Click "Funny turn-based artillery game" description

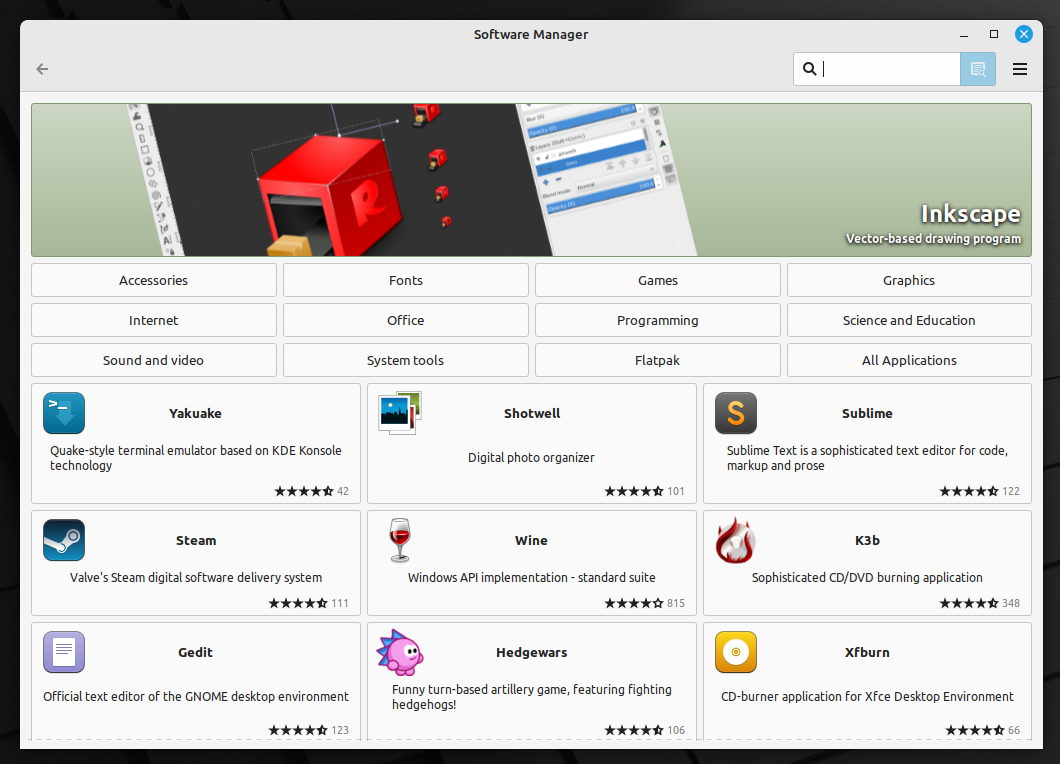tap(532, 697)
